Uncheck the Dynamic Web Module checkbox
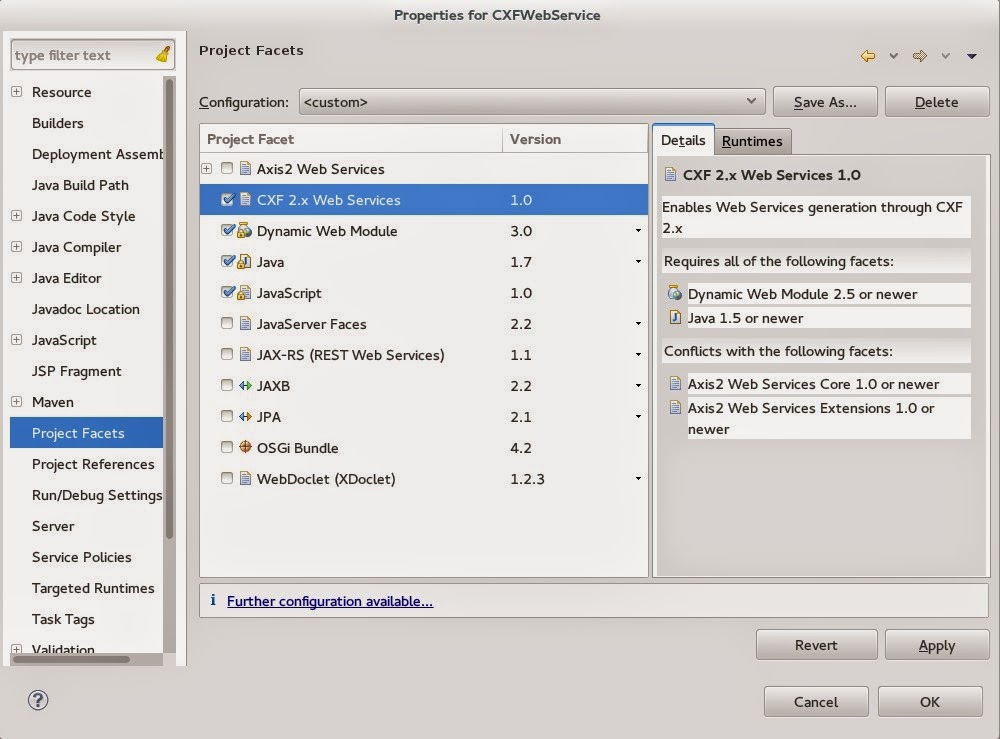The image size is (1000, 739). [x=227, y=230]
